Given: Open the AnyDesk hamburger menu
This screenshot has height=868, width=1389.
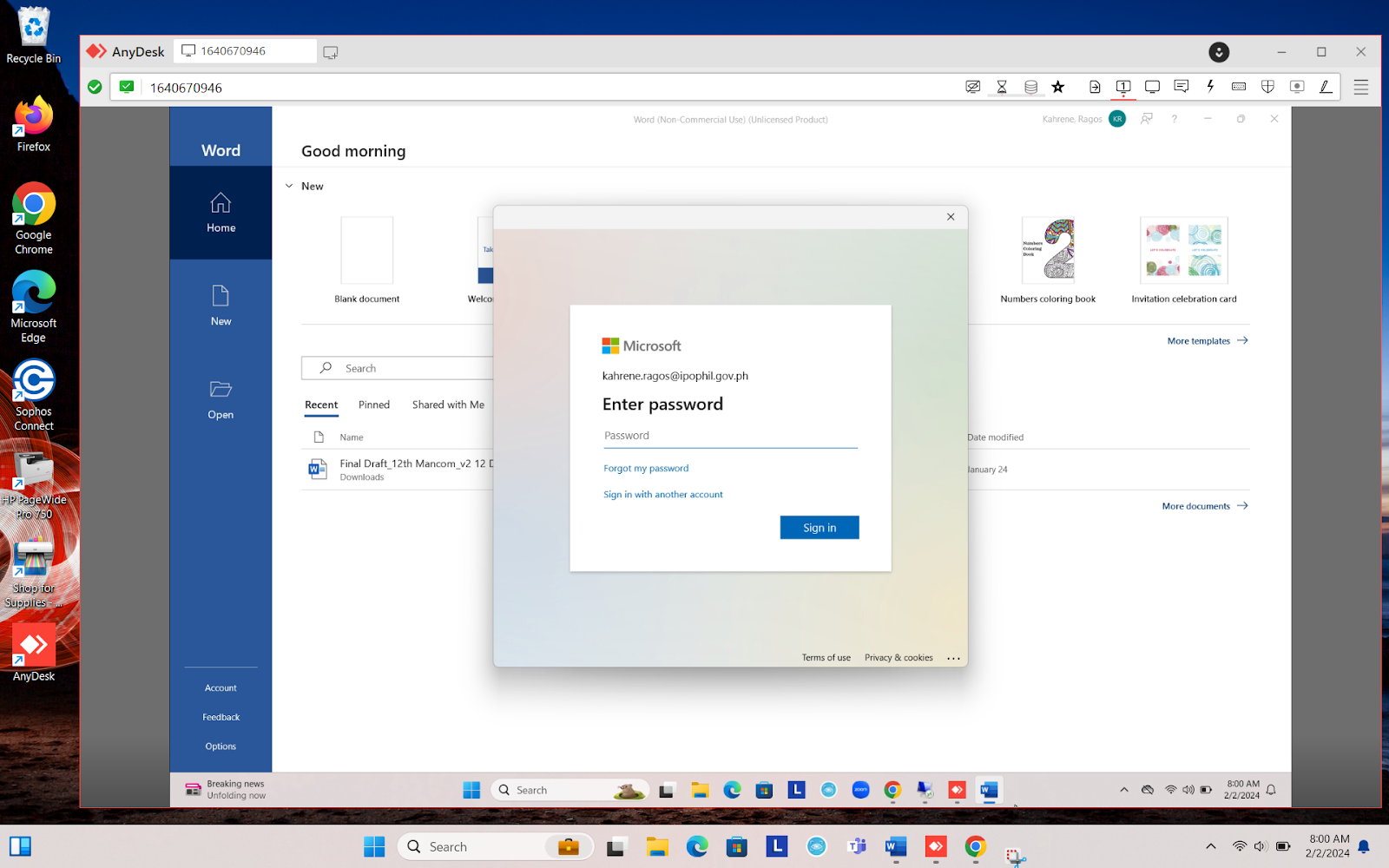Looking at the screenshot, I should pos(1361,87).
